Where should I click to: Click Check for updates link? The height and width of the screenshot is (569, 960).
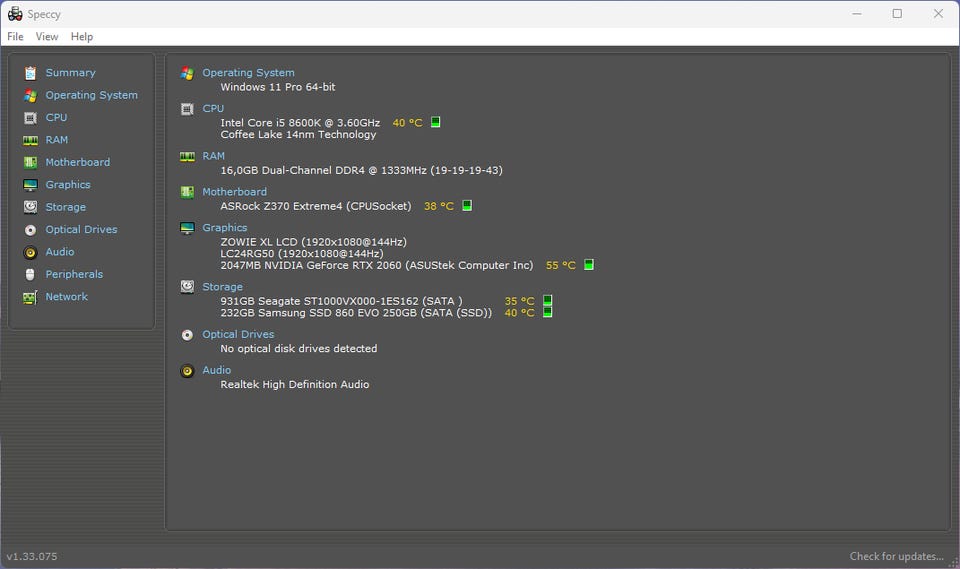pos(896,556)
